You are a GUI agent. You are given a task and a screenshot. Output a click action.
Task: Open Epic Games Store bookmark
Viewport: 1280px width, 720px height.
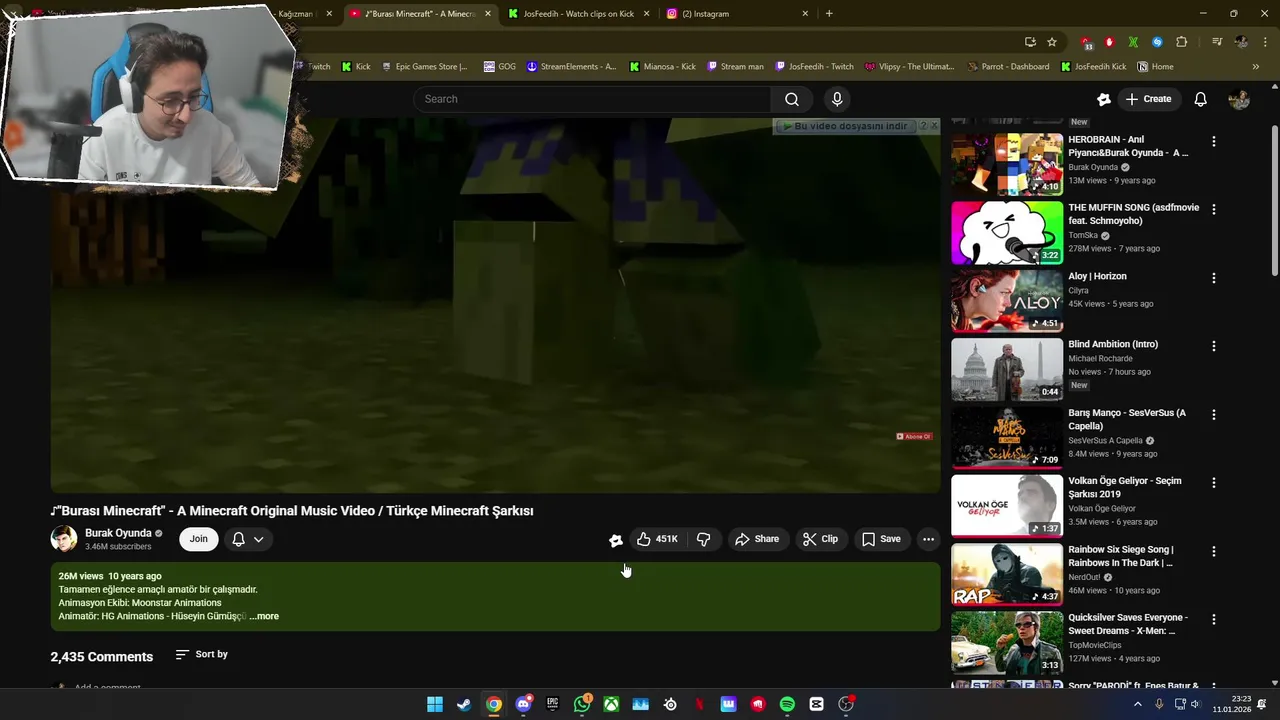point(424,67)
